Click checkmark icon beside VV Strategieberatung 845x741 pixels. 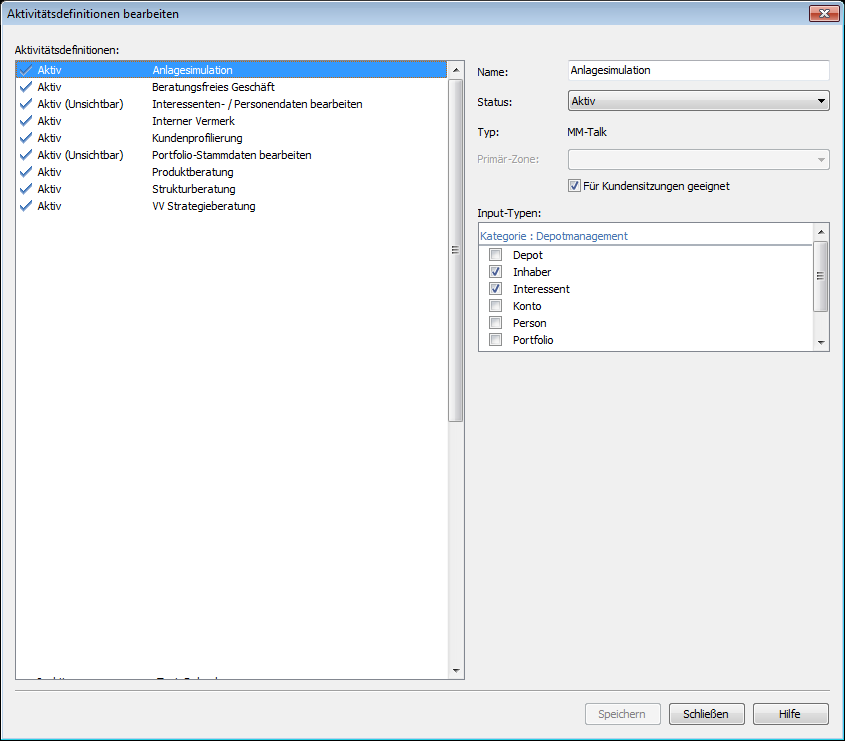click(26, 206)
